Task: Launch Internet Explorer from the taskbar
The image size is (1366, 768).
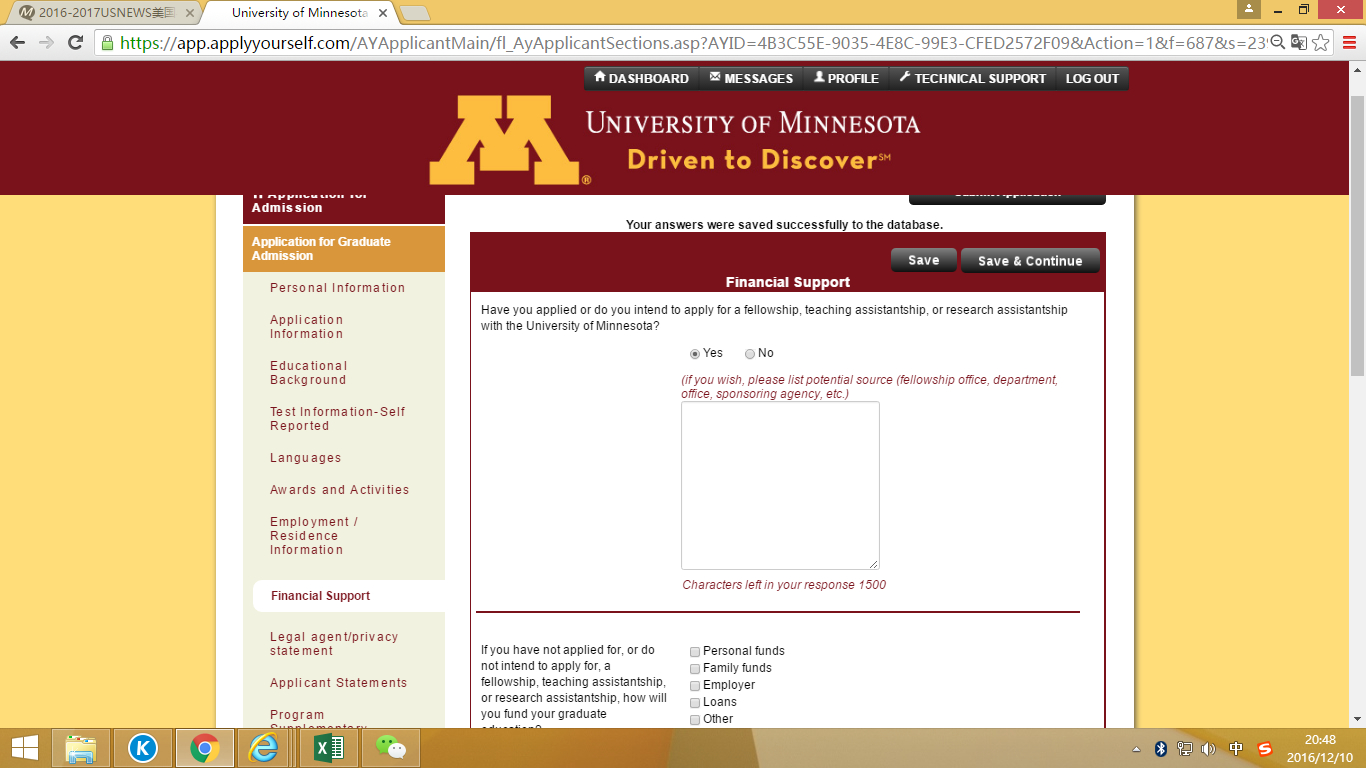Action: [264, 748]
